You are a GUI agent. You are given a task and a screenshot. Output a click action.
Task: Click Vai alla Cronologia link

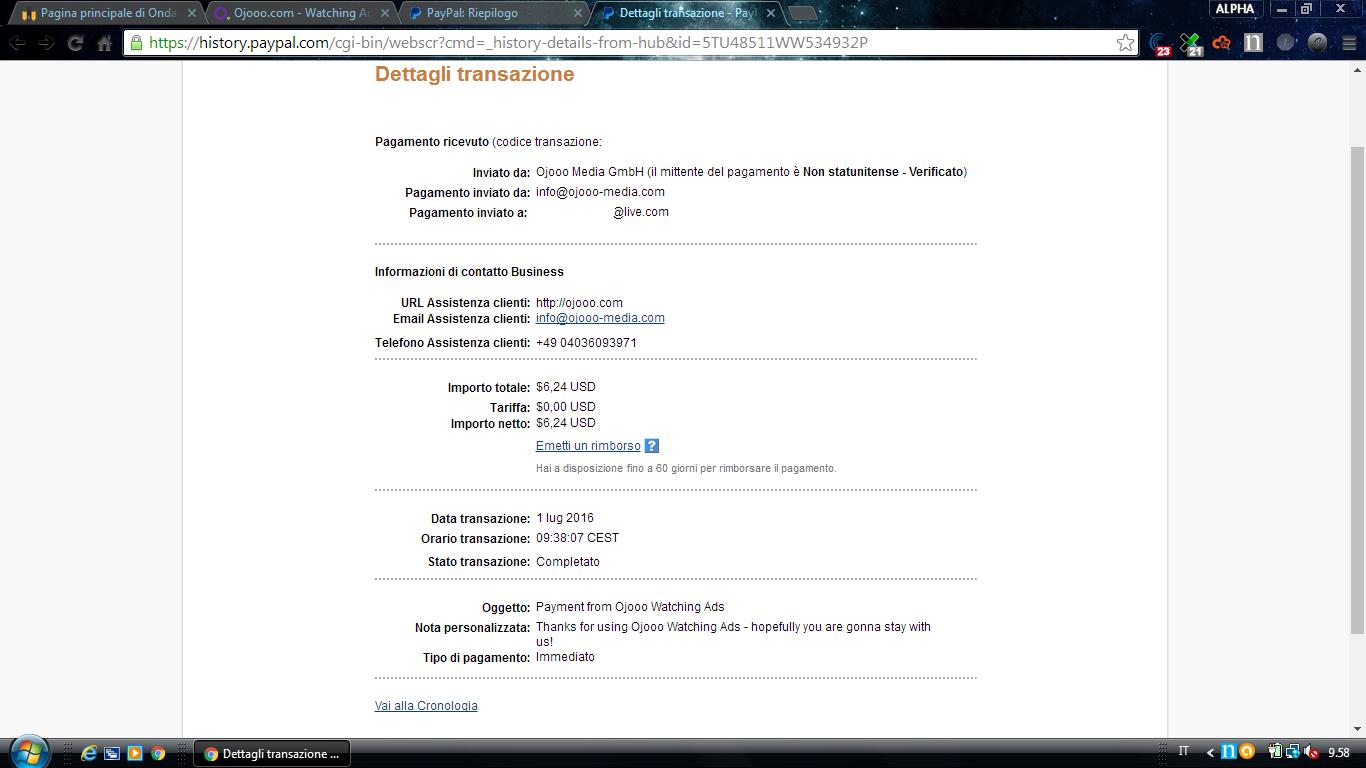tap(426, 706)
